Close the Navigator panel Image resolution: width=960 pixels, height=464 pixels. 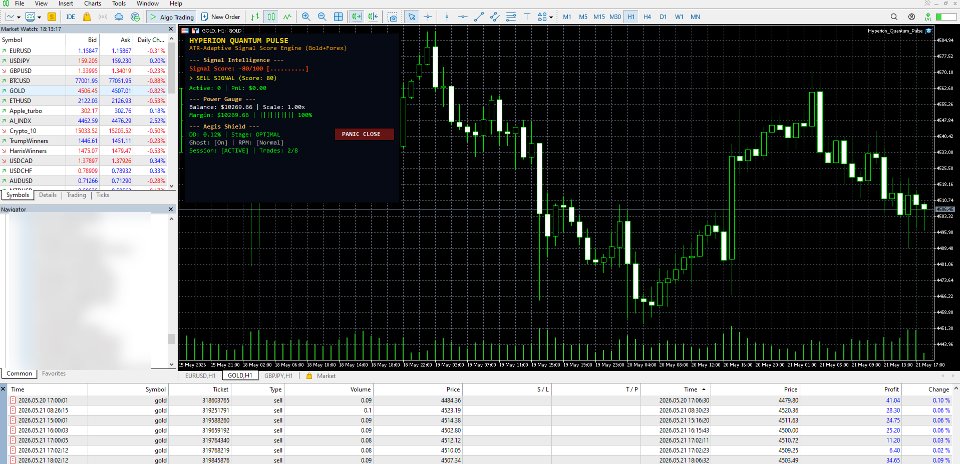(x=171, y=209)
